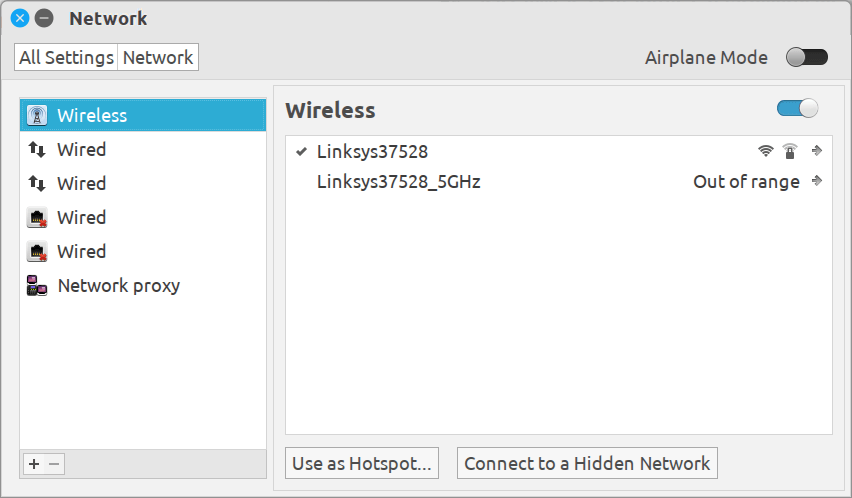The image size is (852, 498).
Task: Select the Wireless antenna icon in sidebar
Action: (x=37, y=115)
